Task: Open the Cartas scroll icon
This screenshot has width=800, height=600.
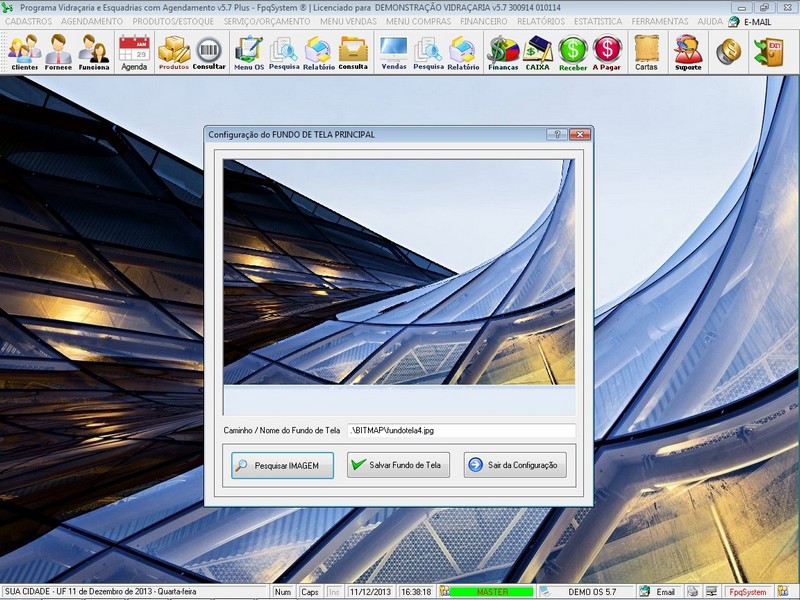Action: pyautogui.click(x=646, y=52)
